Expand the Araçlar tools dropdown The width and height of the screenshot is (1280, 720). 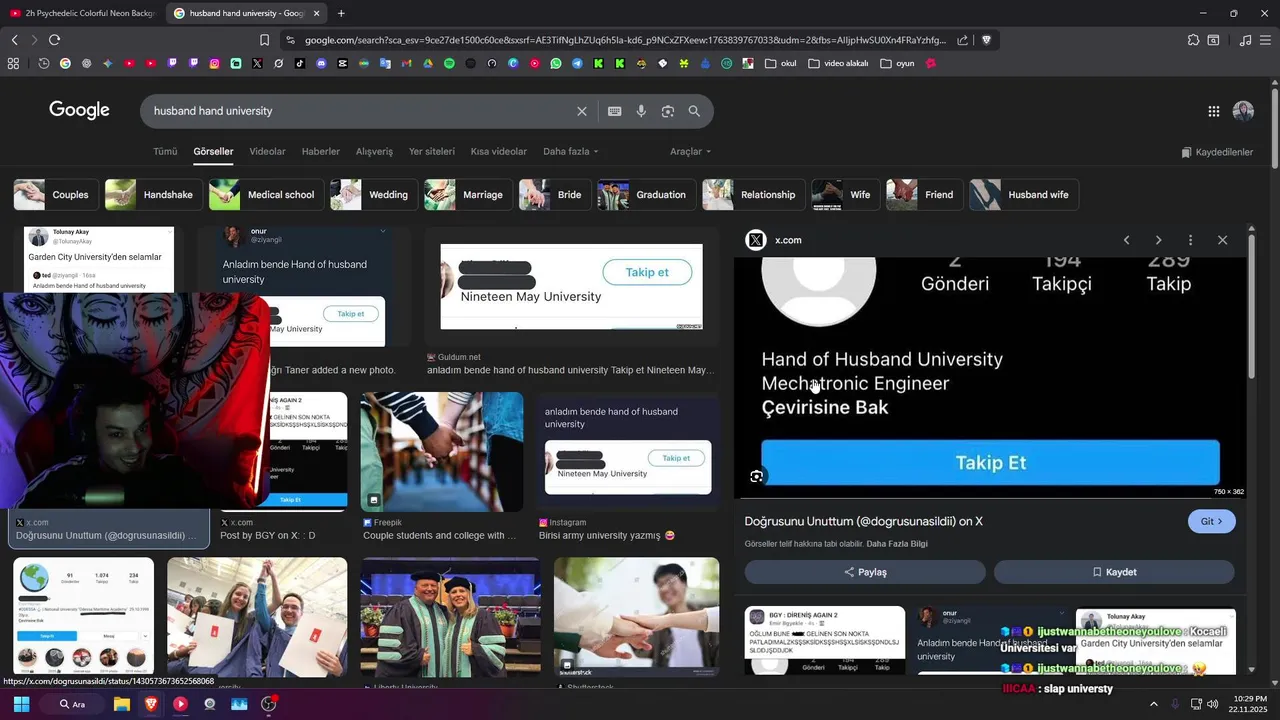click(x=690, y=152)
